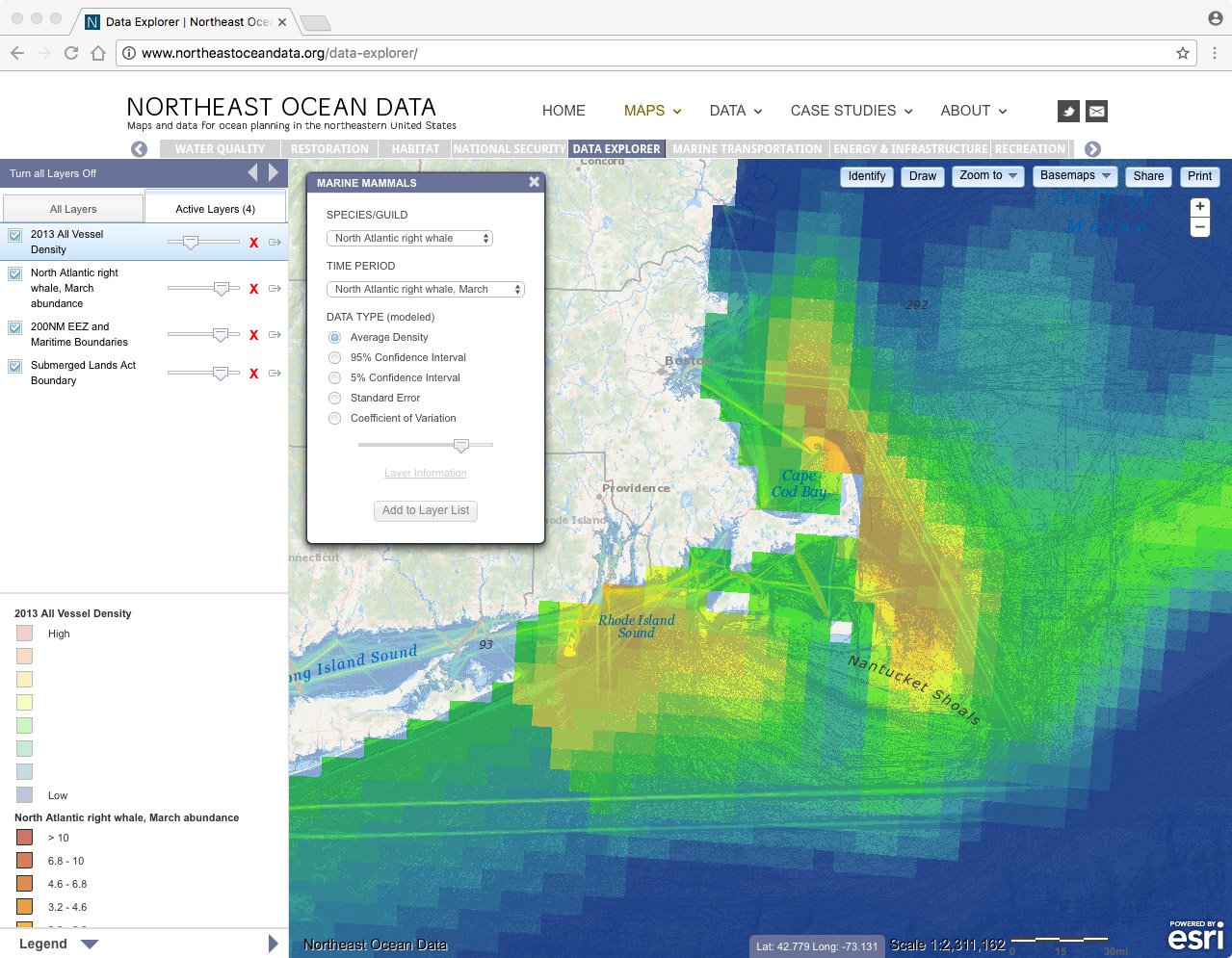Remove North Atlantic right whale layer
This screenshot has height=958, width=1232.
click(x=254, y=289)
